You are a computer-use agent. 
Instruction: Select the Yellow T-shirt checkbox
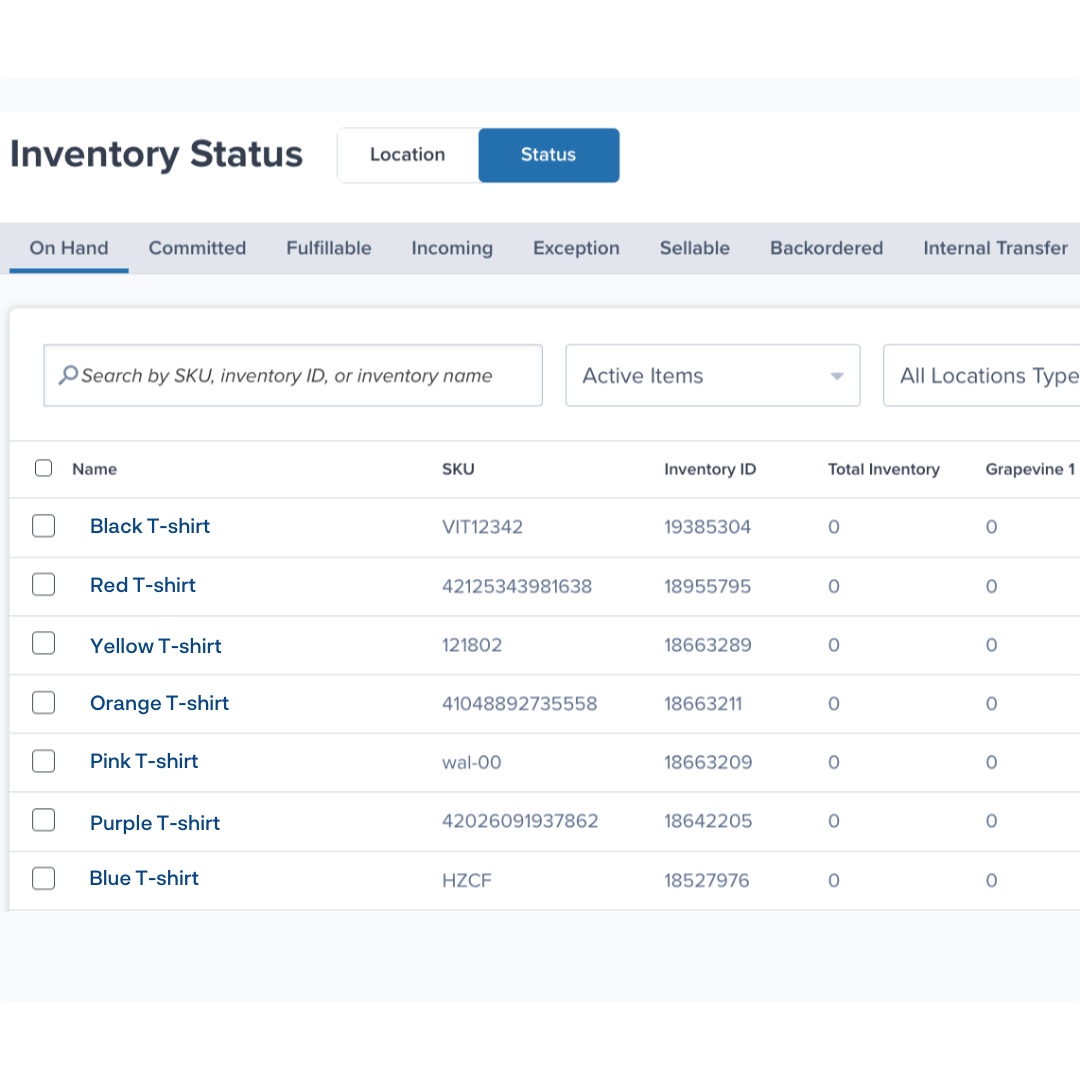click(43, 644)
